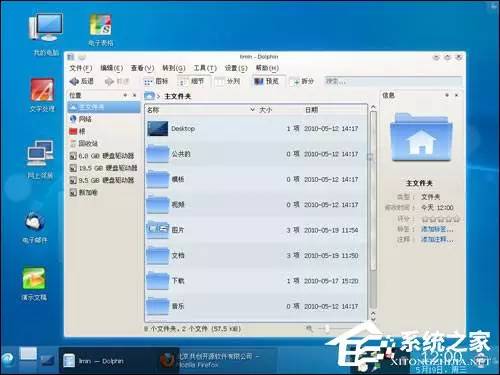
Task: Click the 添加标签... link
Action: click(x=437, y=229)
